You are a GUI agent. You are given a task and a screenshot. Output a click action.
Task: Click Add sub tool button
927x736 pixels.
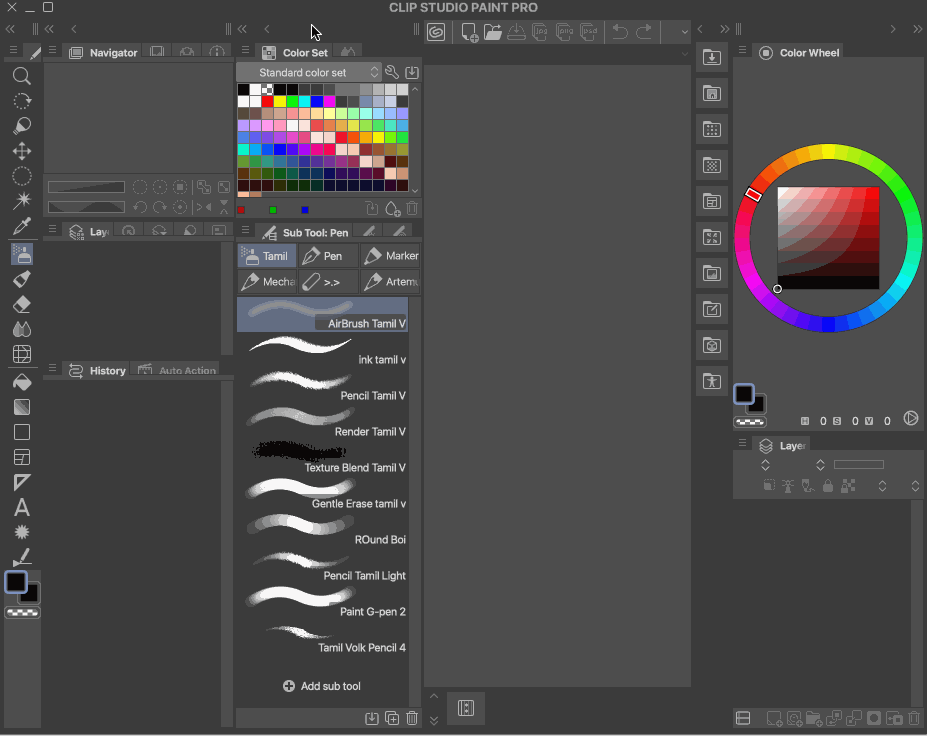pyautogui.click(x=322, y=686)
